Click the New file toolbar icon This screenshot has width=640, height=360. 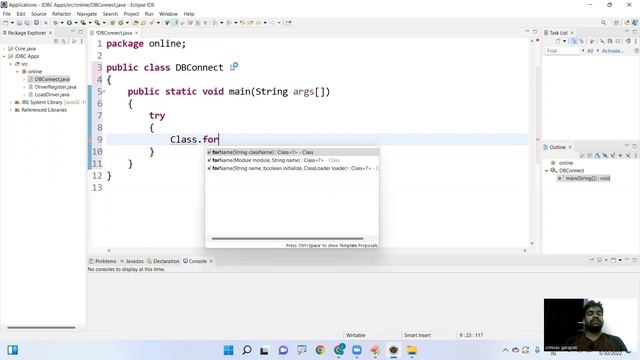[x=6, y=22]
